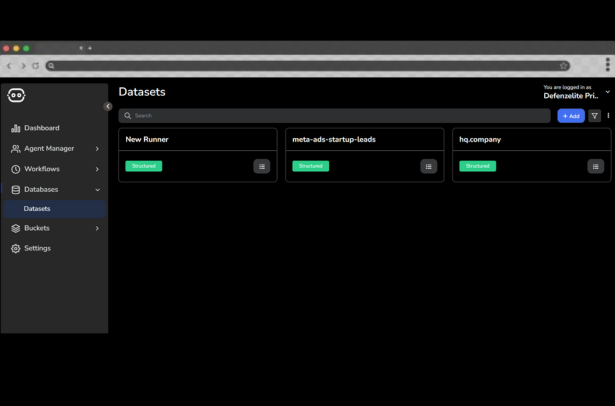
Task: Click the Structured tag on New Runner
Action: point(144,166)
